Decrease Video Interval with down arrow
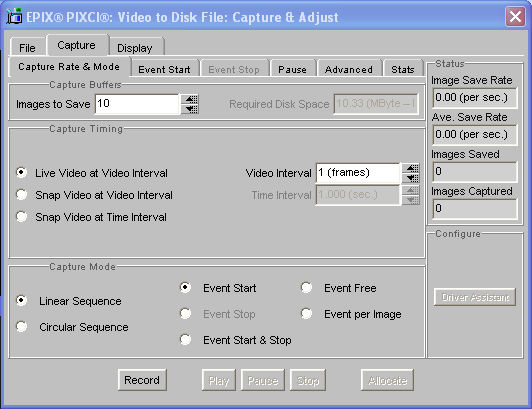The width and height of the screenshot is (532, 409). pos(411,178)
